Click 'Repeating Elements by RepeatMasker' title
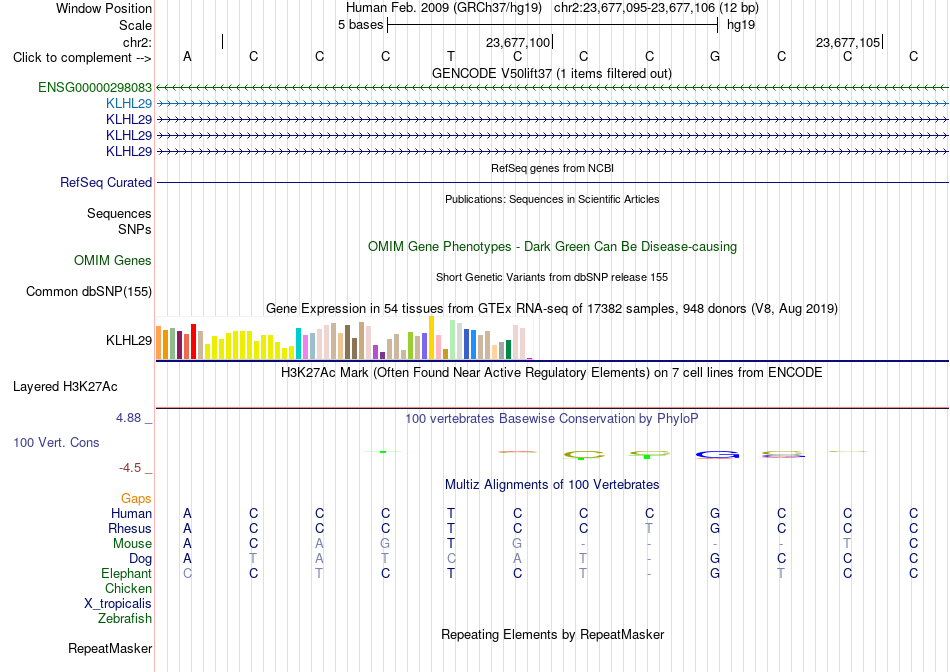Image resolution: width=950 pixels, height=672 pixels. point(553,634)
